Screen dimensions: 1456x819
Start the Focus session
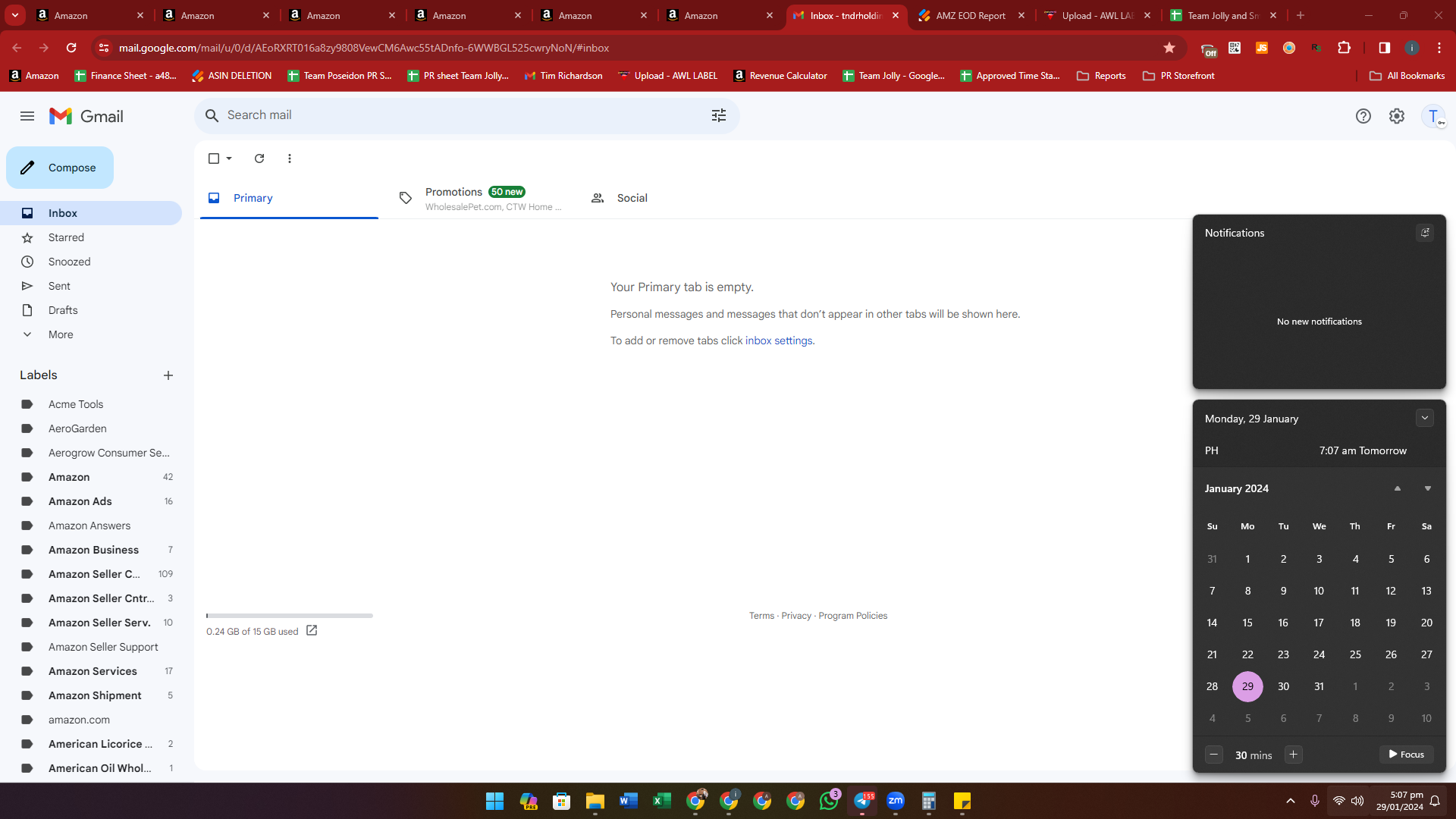[1407, 755]
